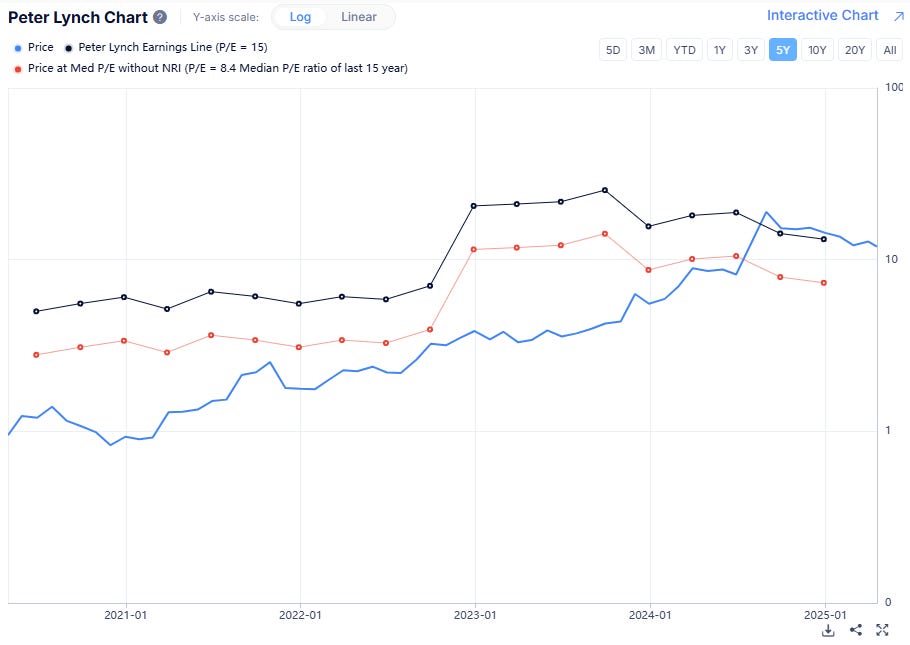This screenshot has width=910, height=645.
Task: Click the 2021-01 x-axis label
Action: click(125, 615)
